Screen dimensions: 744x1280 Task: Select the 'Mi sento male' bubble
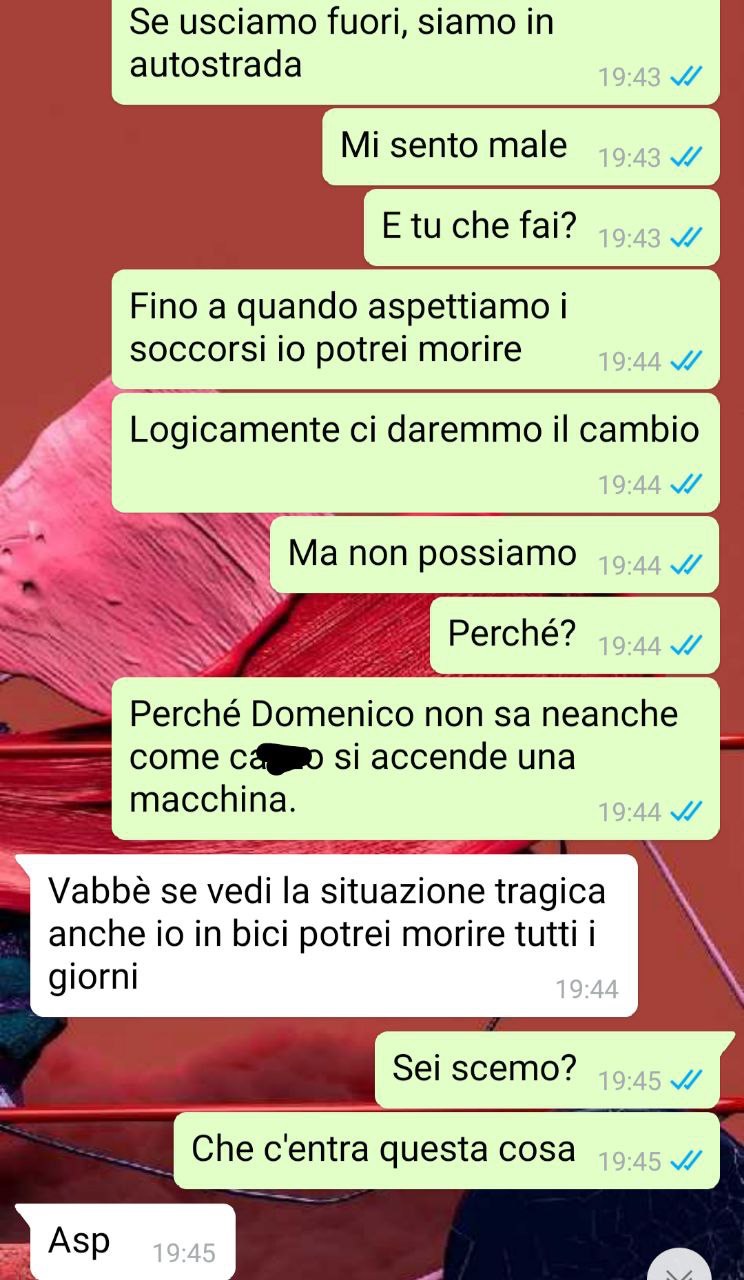click(x=520, y=146)
